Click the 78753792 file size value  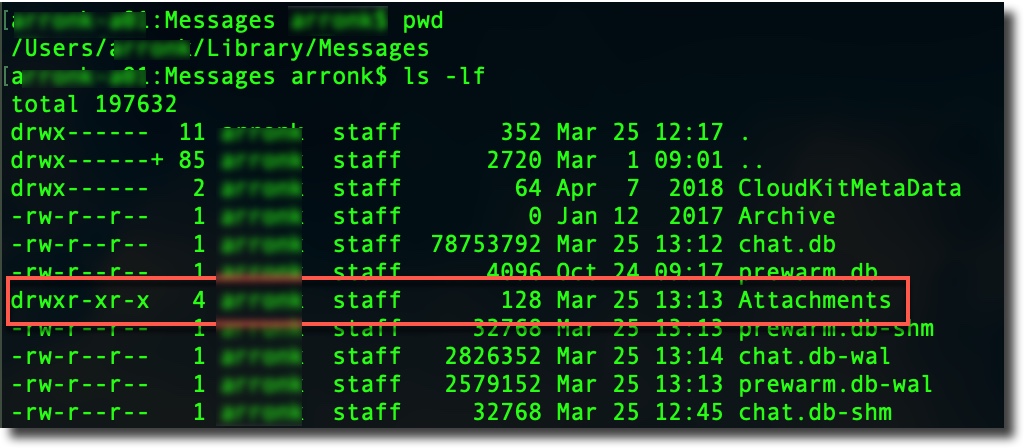pyautogui.click(x=486, y=245)
